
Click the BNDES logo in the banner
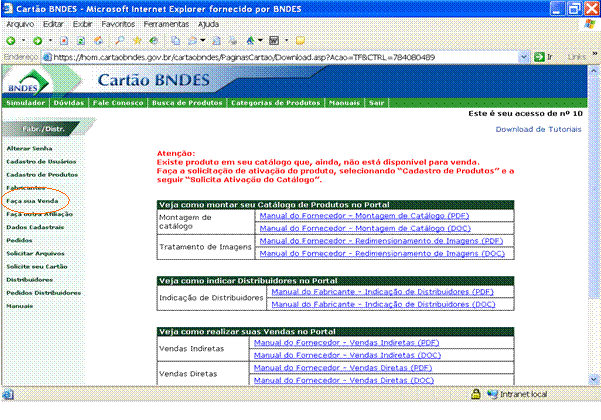[x=28, y=82]
